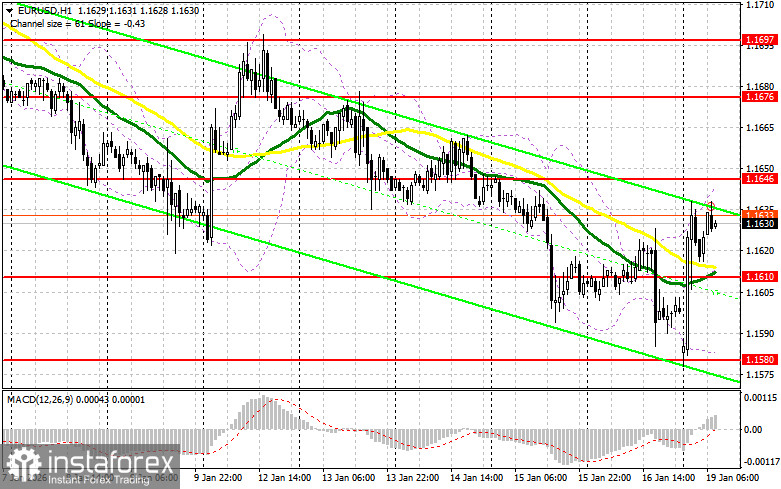Click the '15 Jan 22:00' time axis label

(605, 478)
